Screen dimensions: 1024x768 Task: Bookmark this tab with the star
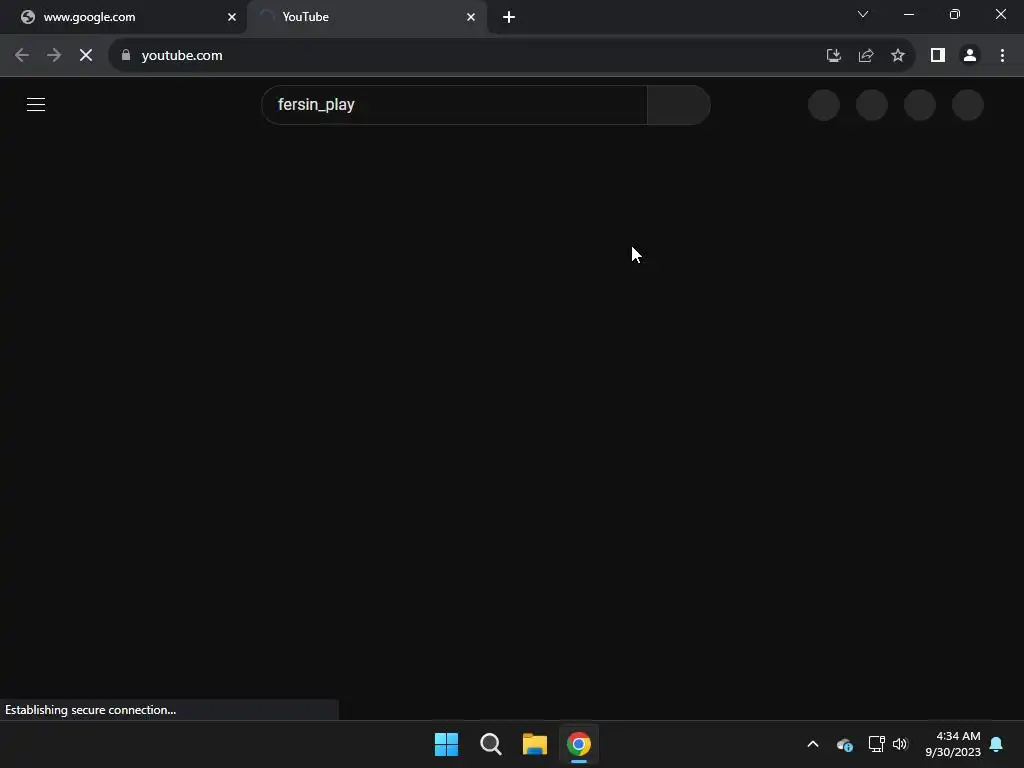pyautogui.click(x=898, y=56)
